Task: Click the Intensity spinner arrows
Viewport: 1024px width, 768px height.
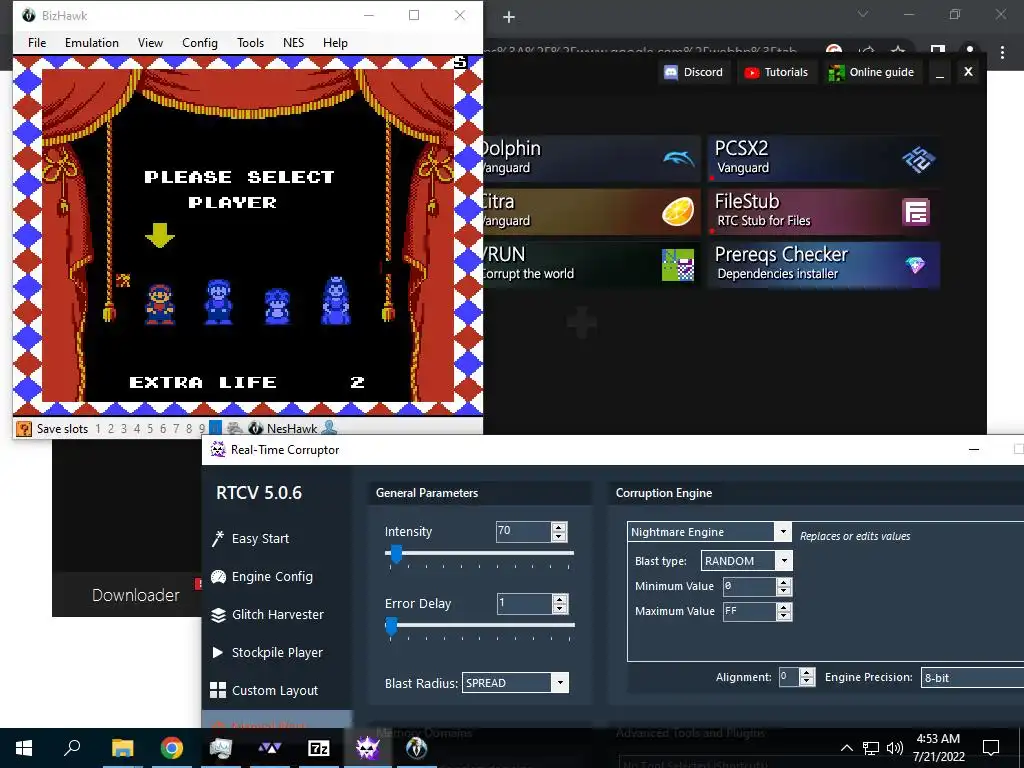Action: click(558, 532)
